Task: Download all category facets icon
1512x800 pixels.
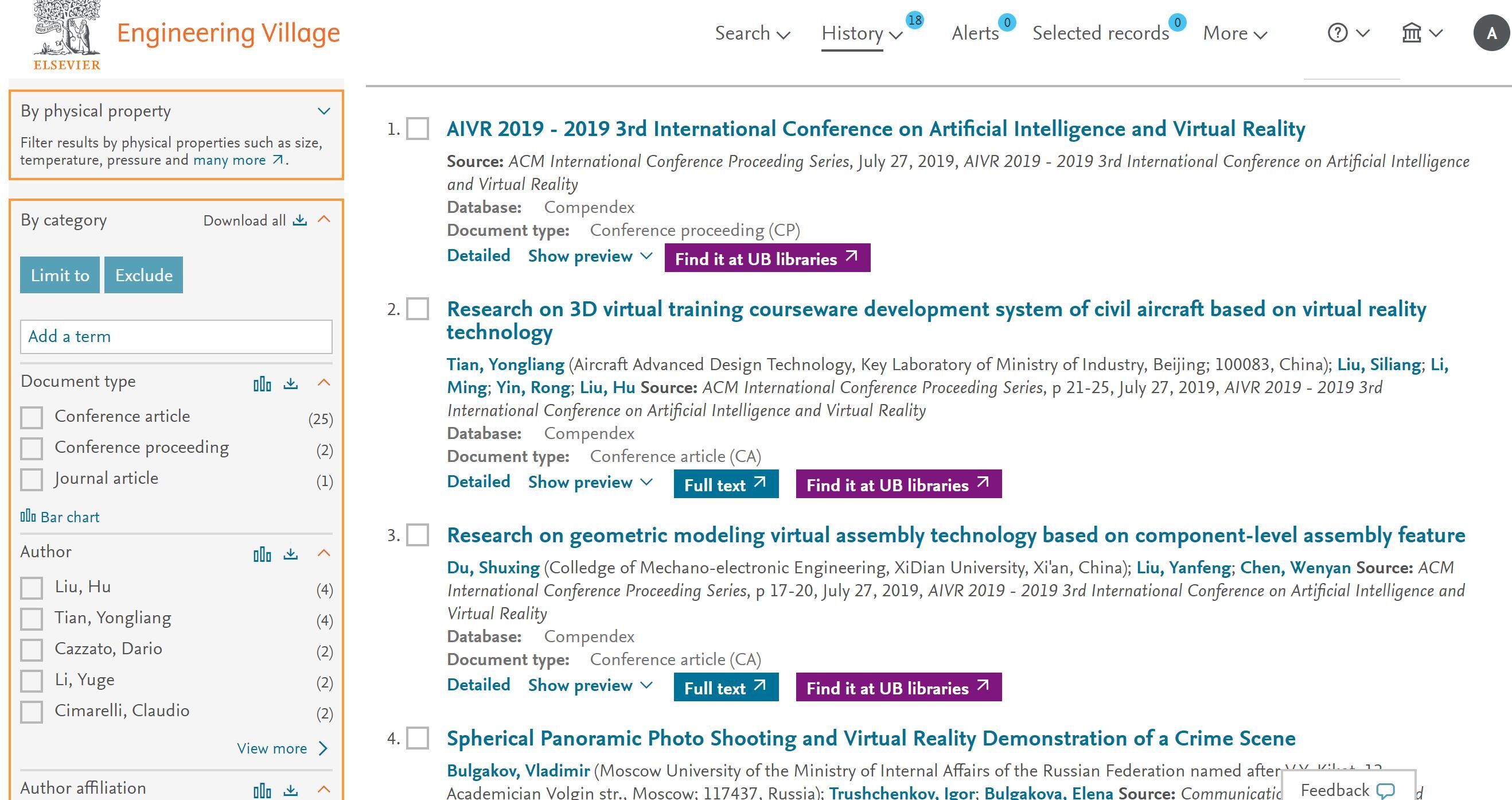Action: point(300,220)
